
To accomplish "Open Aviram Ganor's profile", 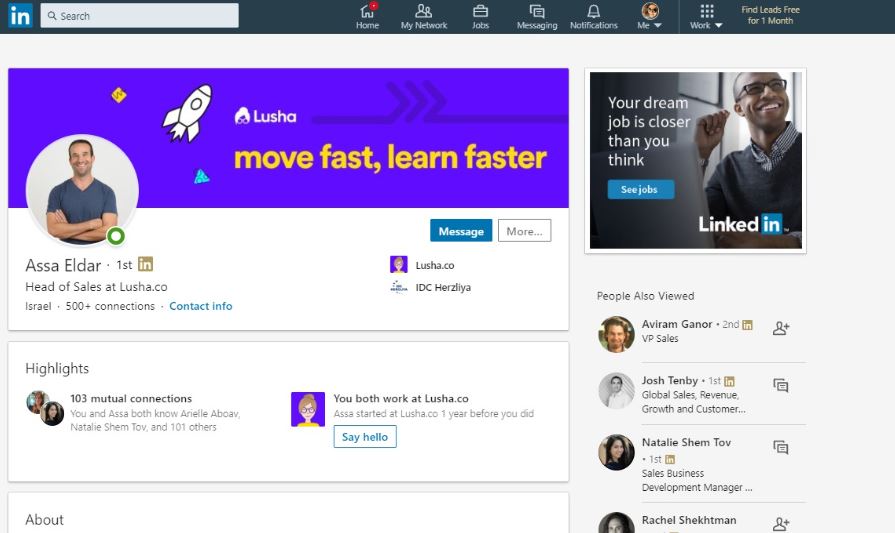I will coord(677,324).
